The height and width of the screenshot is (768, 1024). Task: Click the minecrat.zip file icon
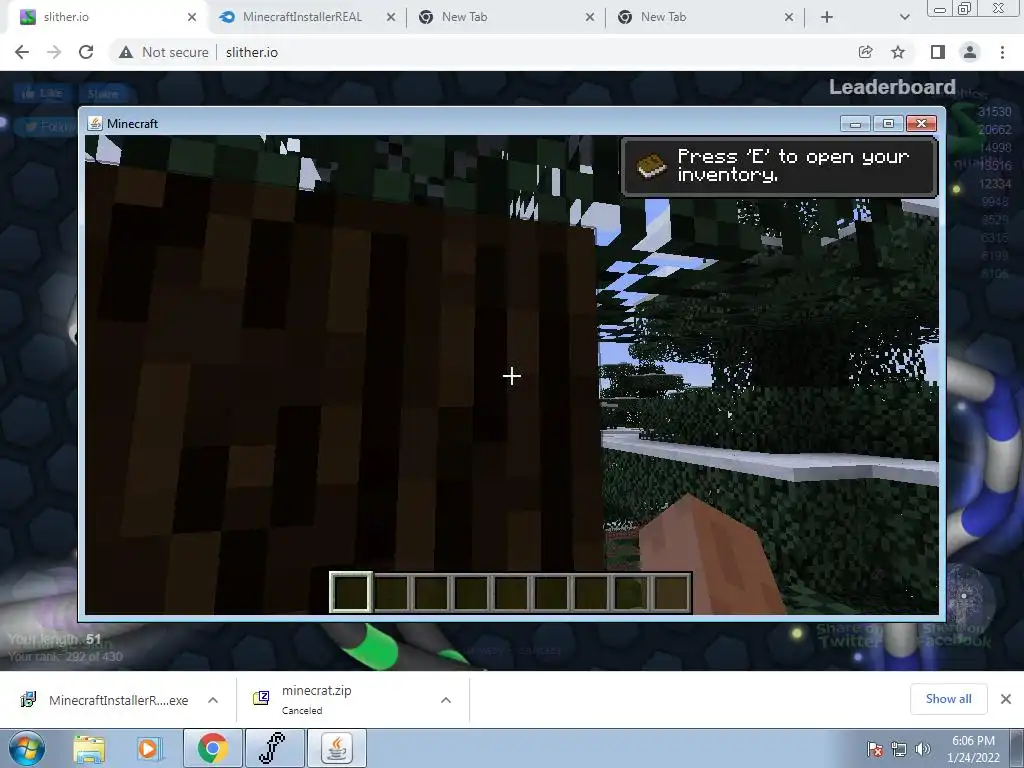261,698
